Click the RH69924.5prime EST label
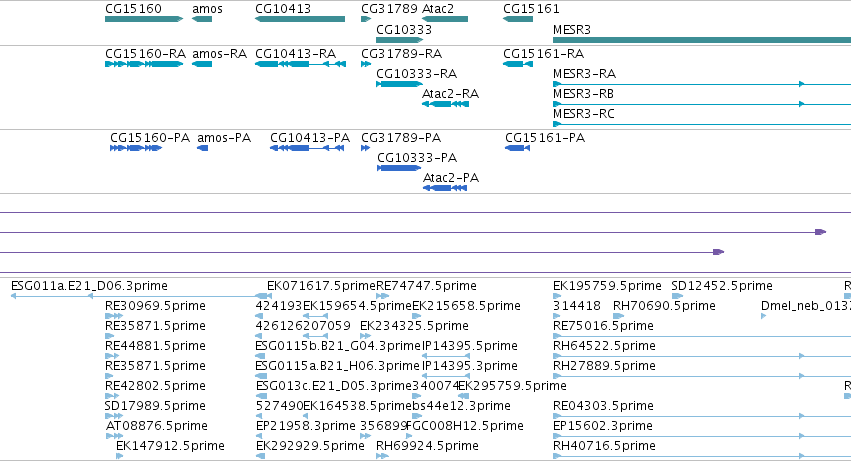This screenshot has width=851, height=461. point(427,446)
